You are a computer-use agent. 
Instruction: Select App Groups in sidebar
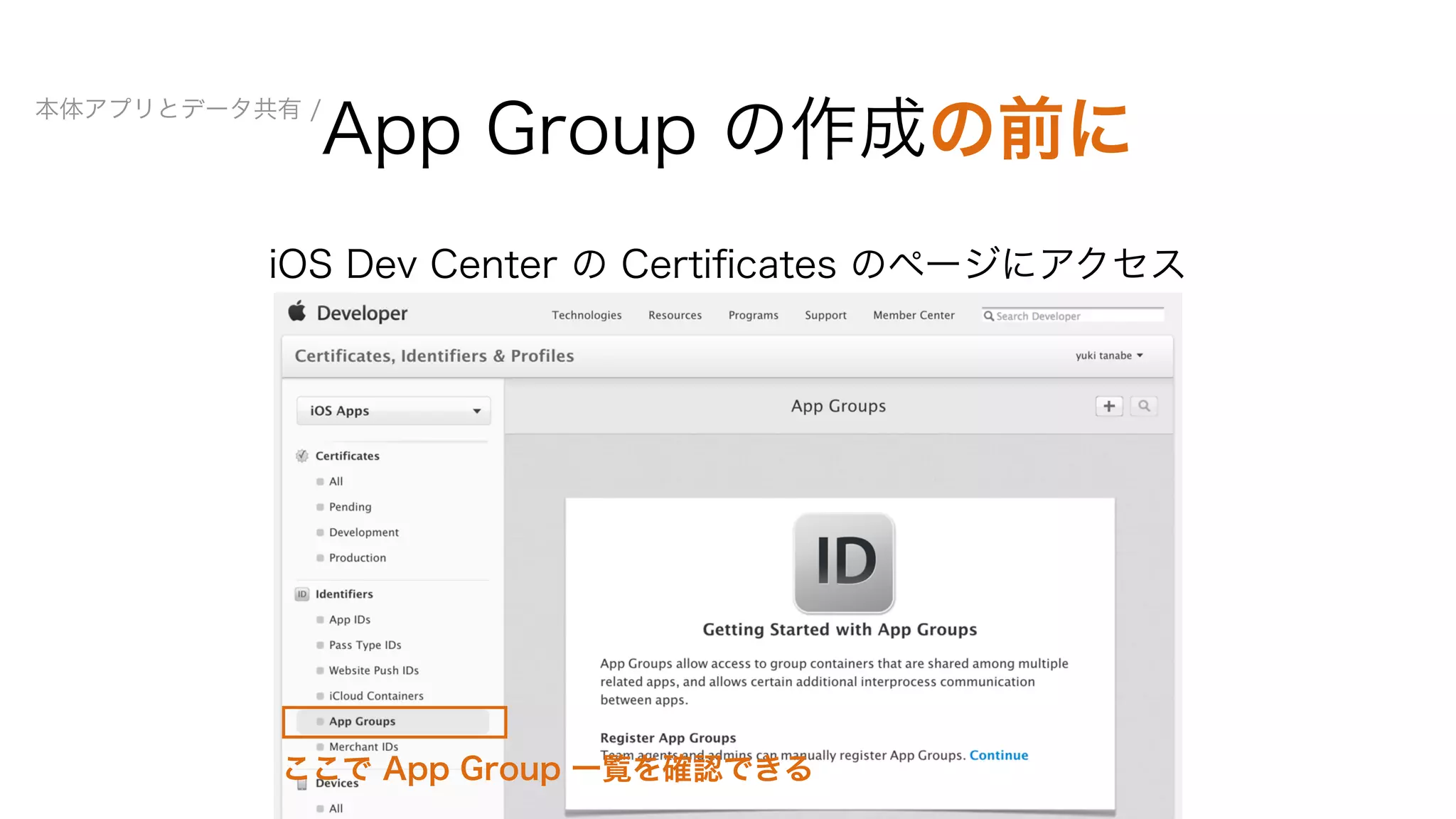pos(394,722)
